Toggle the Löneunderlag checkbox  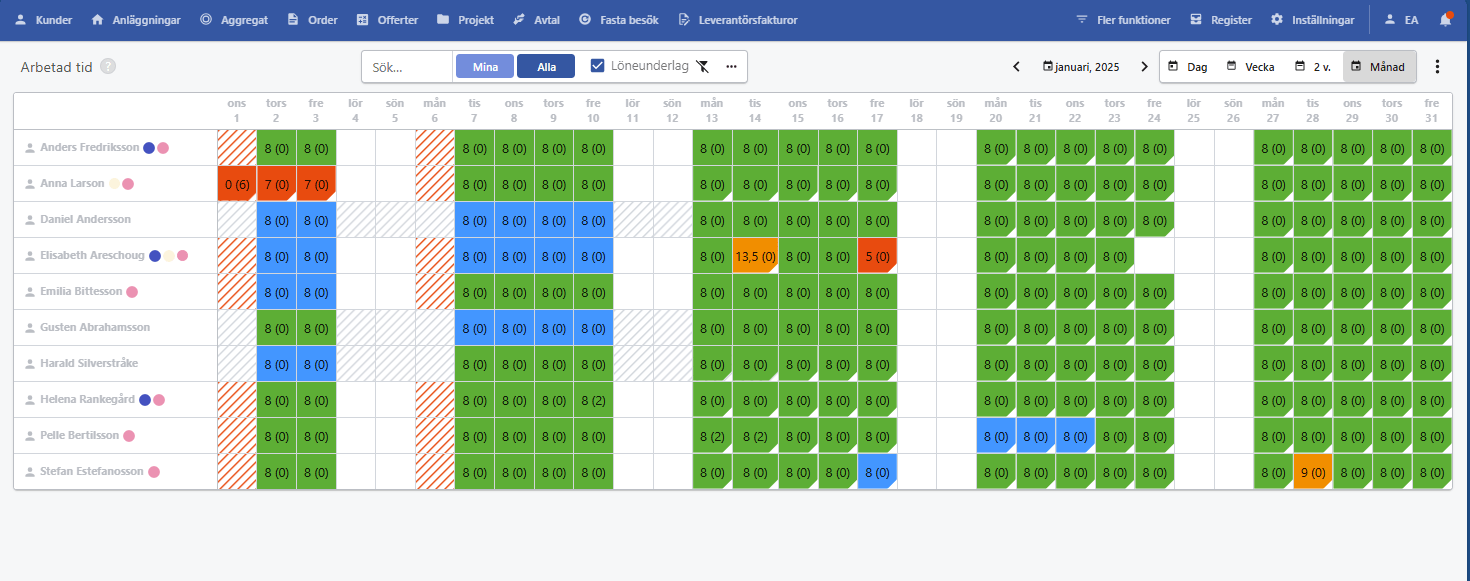[598, 66]
